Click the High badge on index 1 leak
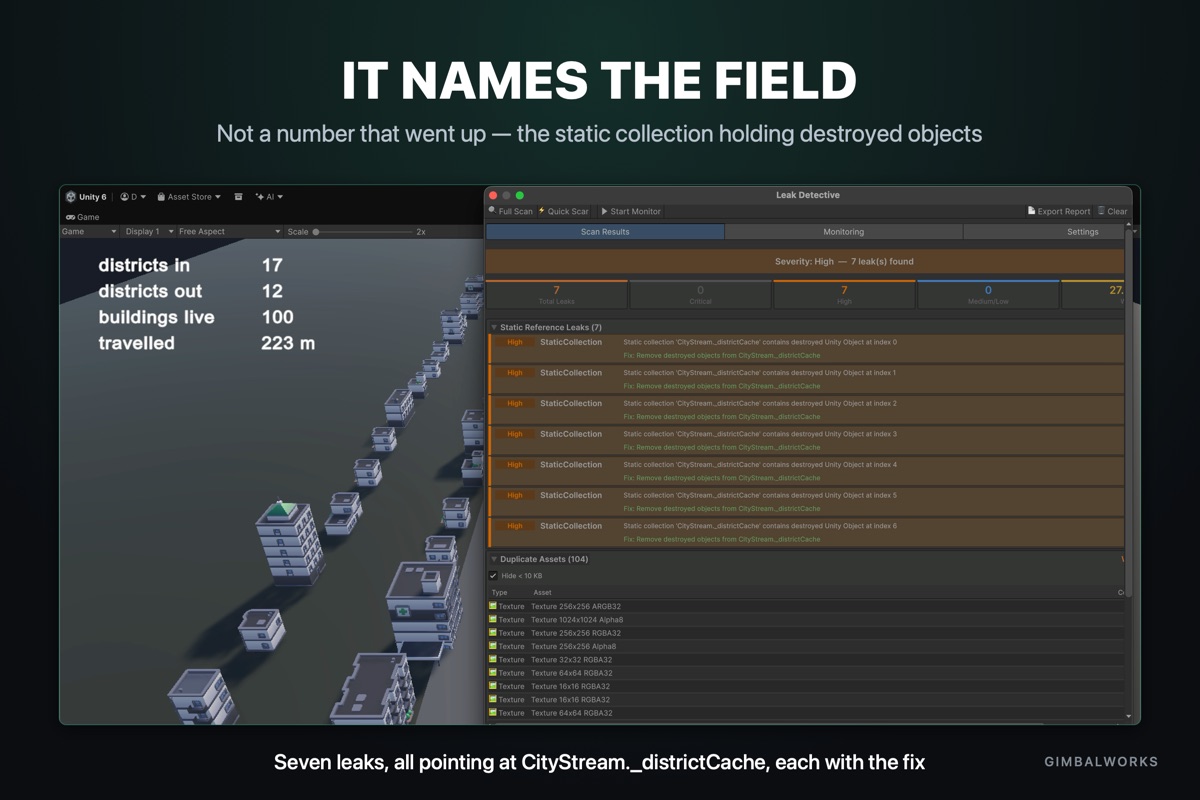Image resolution: width=1200 pixels, height=800 pixels. pyautogui.click(x=515, y=373)
